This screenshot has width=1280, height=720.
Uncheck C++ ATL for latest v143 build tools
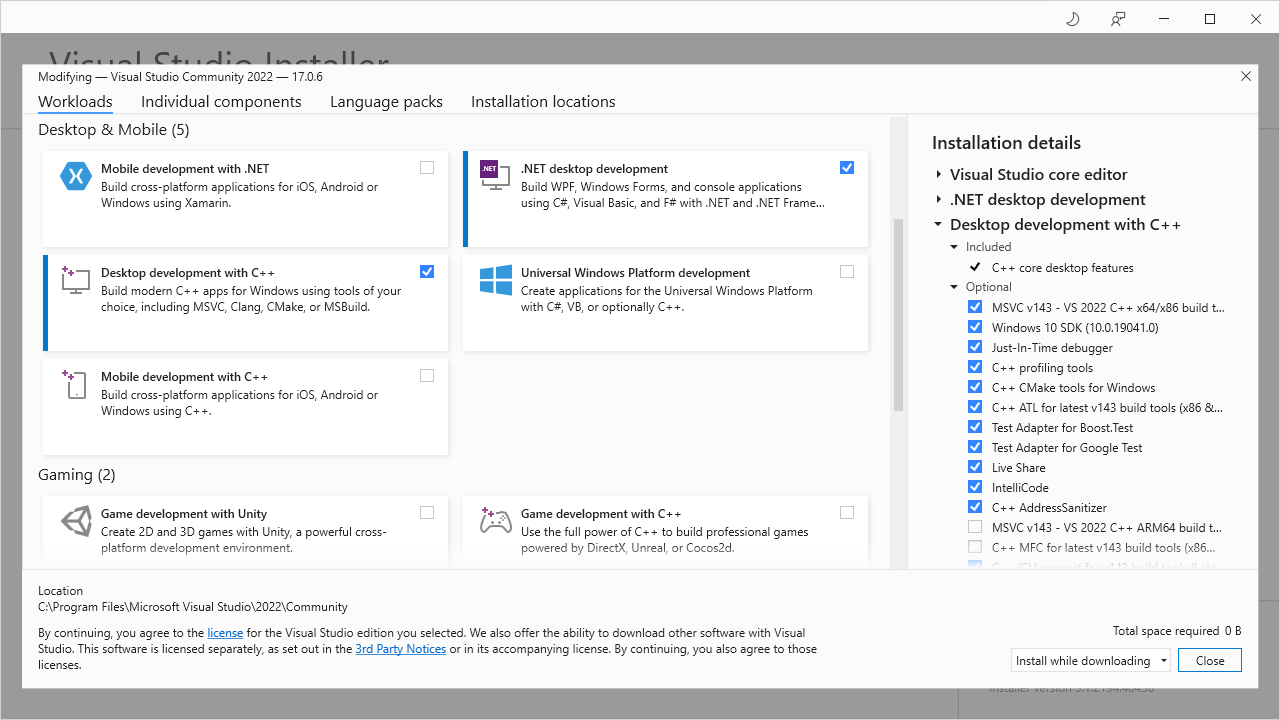pos(975,407)
